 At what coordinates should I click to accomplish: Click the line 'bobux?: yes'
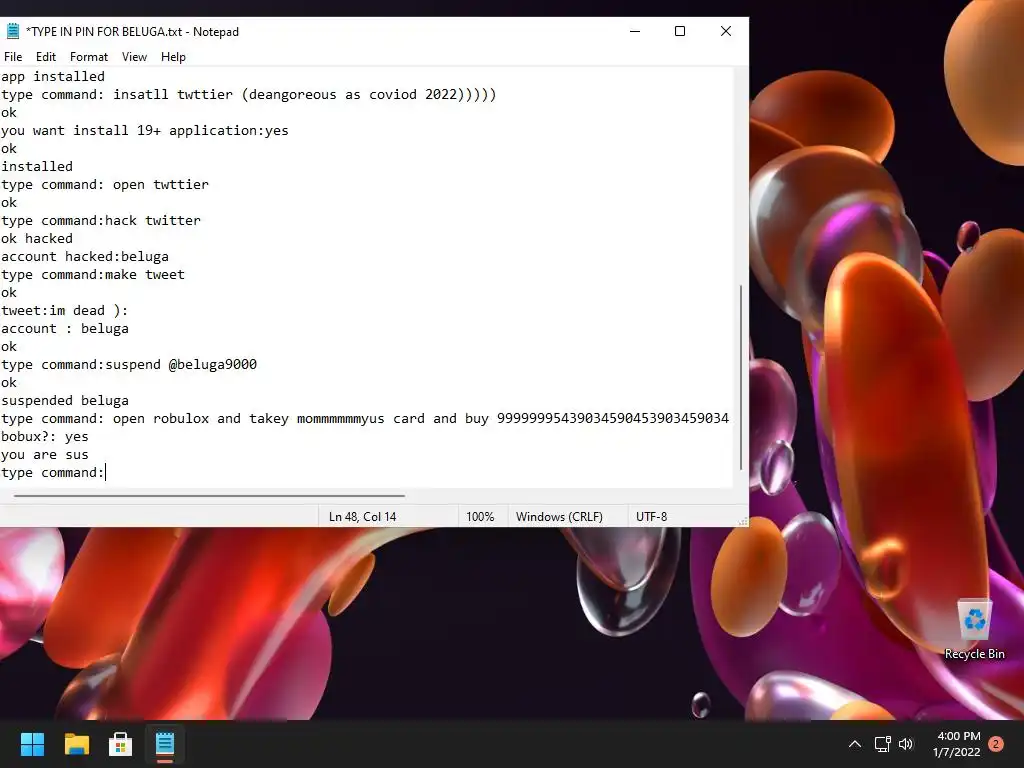click(44, 436)
